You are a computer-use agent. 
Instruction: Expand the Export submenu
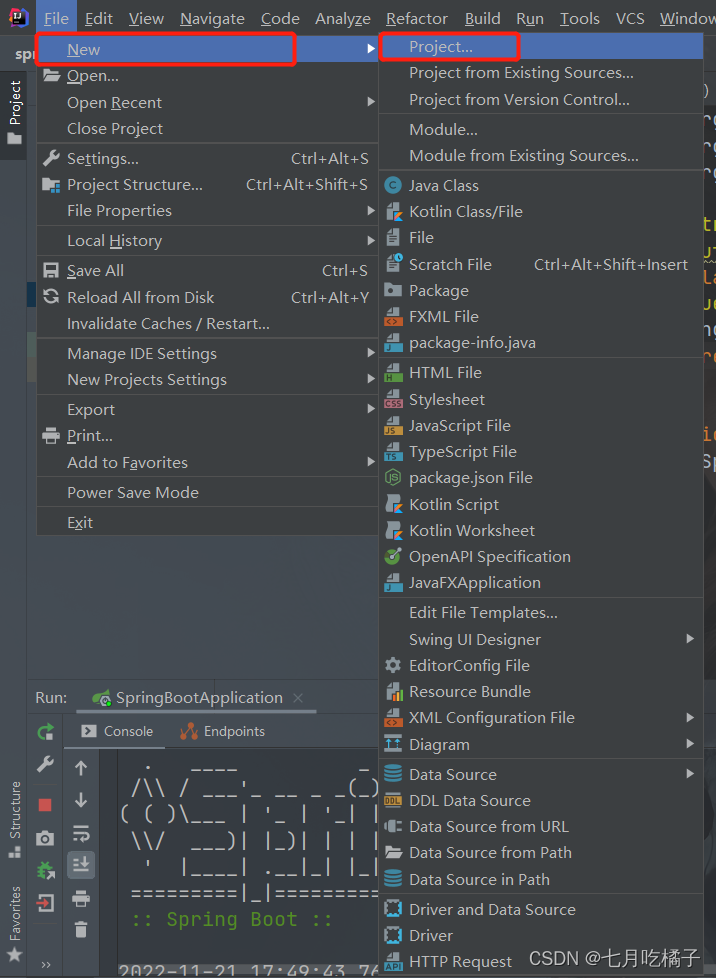click(208, 410)
